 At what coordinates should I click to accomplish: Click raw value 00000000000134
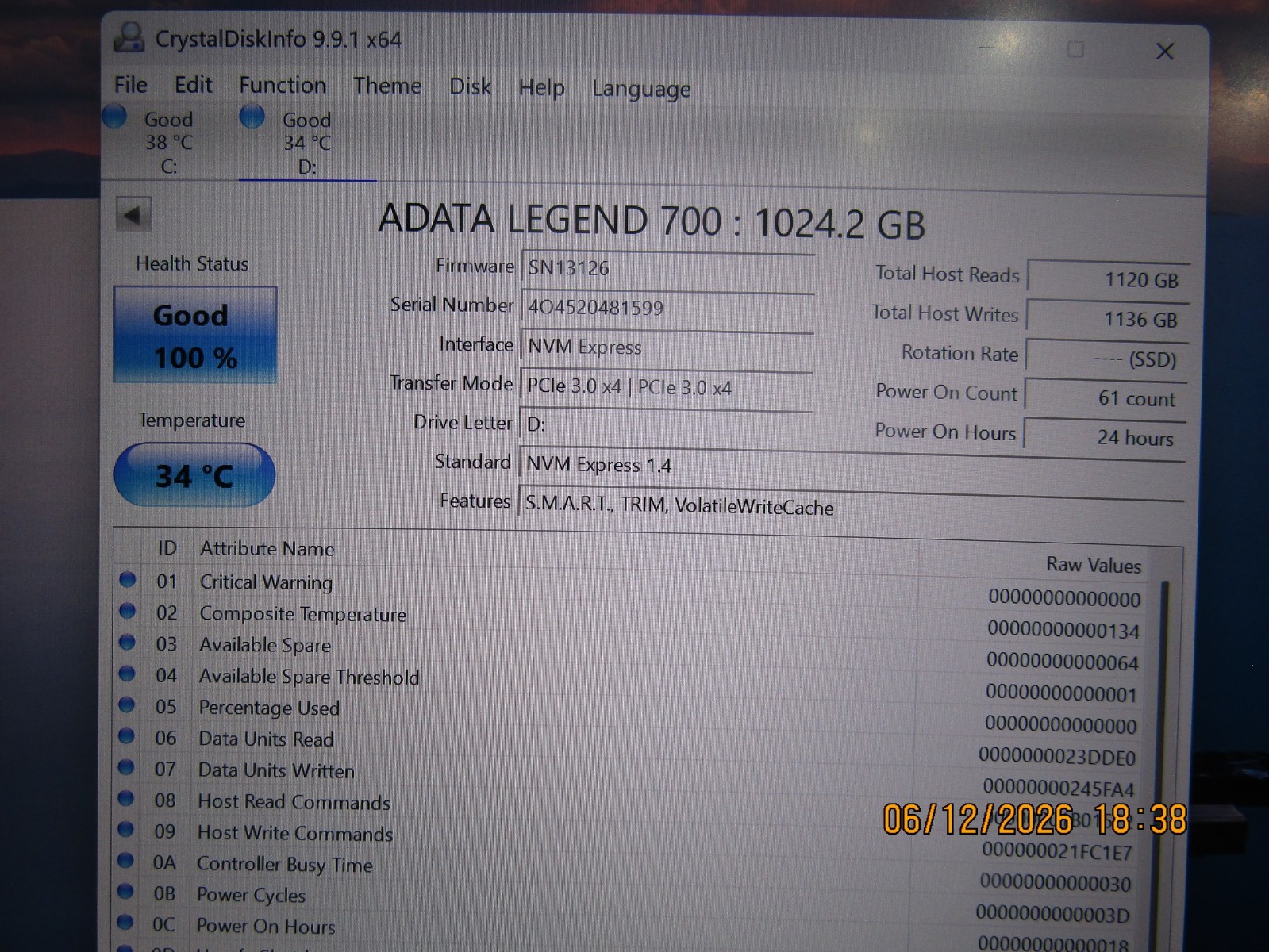(x=1063, y=630)
